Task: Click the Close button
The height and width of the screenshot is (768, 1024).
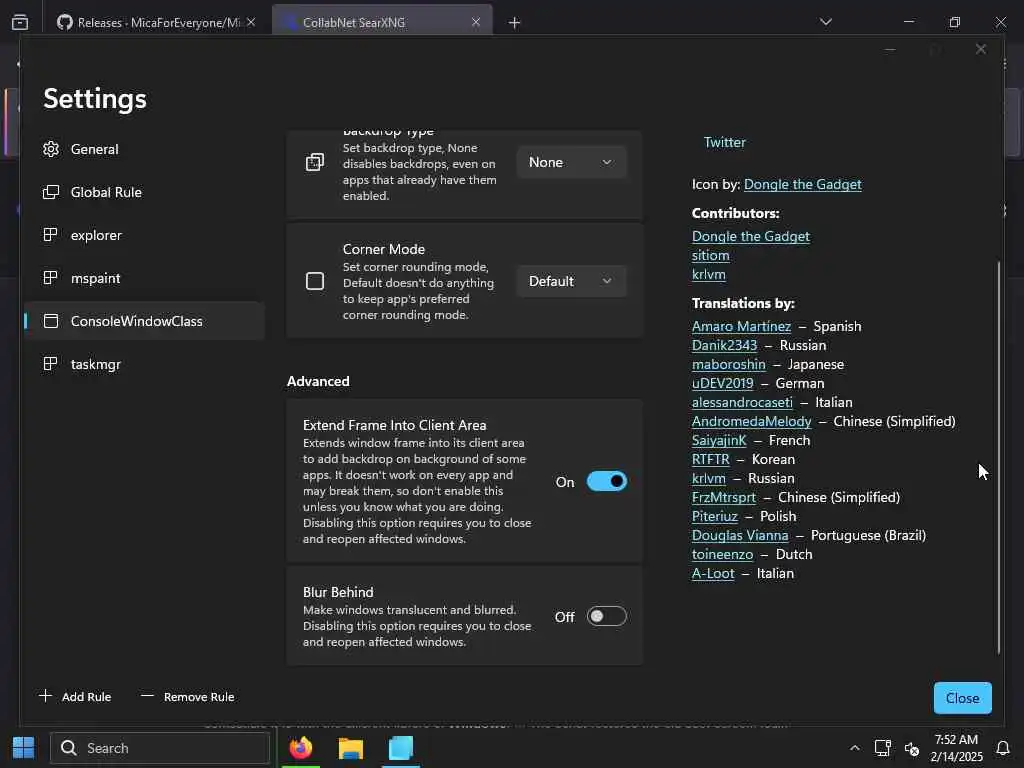Action: pos(963,697)
